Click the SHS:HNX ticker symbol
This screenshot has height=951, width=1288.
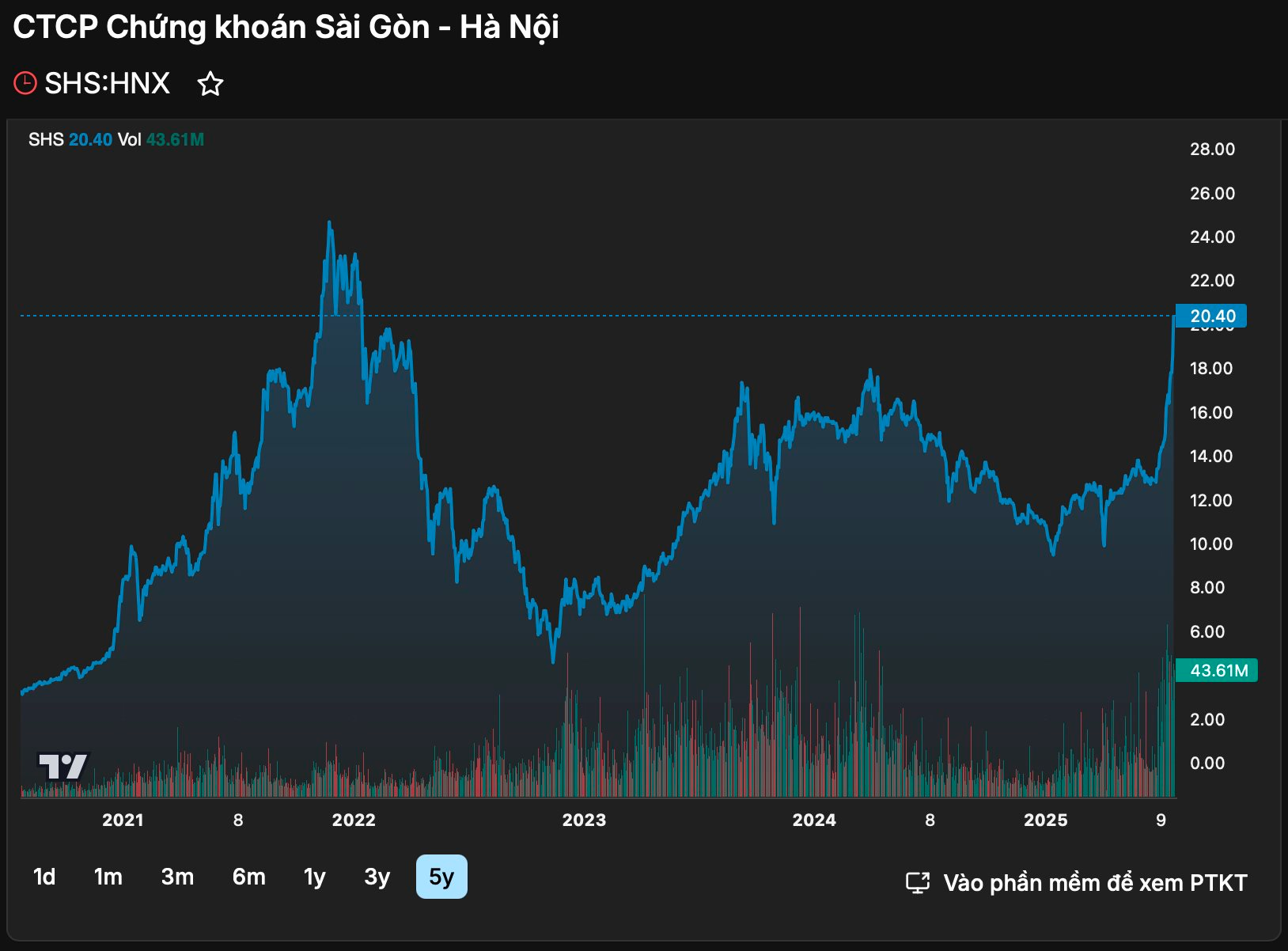[x=107, y=83]
